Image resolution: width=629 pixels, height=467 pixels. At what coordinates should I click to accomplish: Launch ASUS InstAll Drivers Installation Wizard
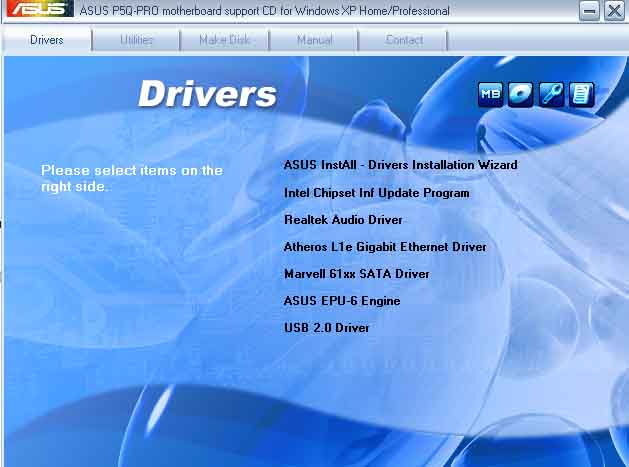[400, 165]
